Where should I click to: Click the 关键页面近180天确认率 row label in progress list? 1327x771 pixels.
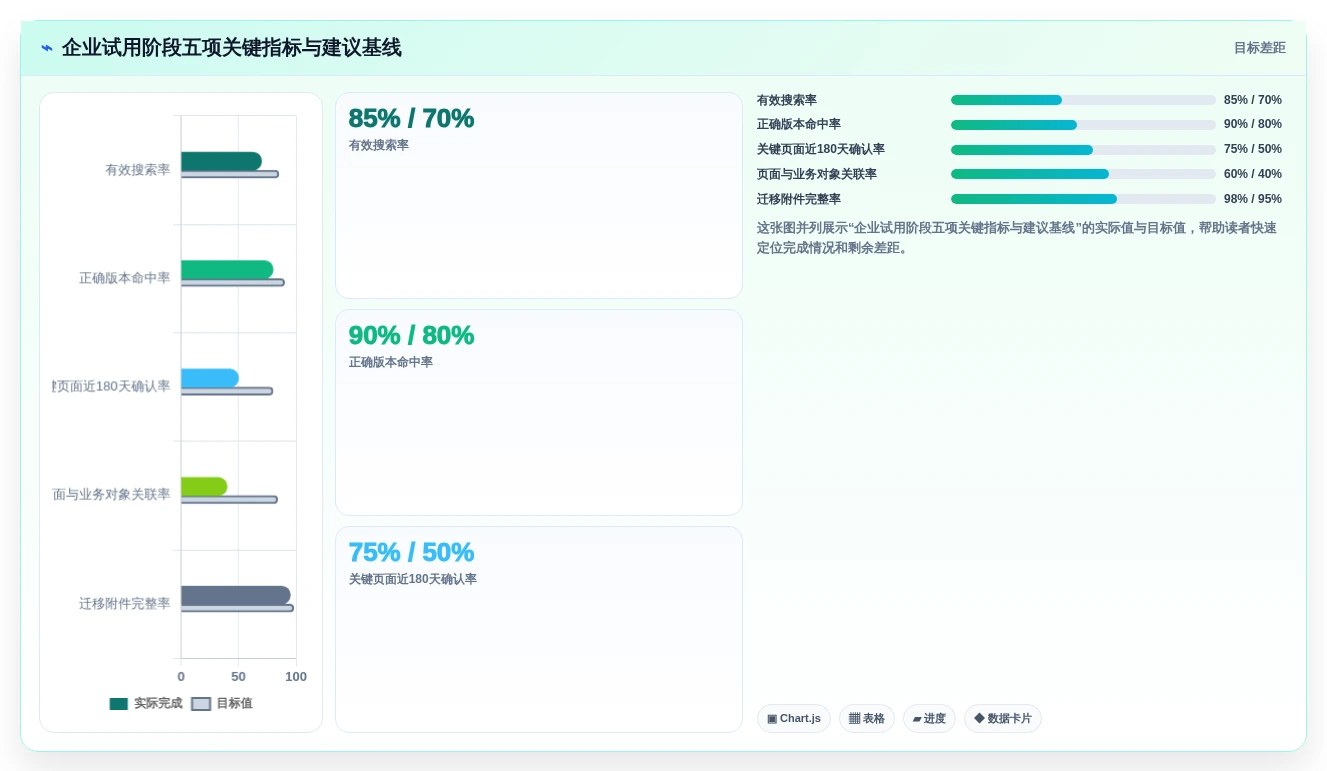tap(821, 149)
